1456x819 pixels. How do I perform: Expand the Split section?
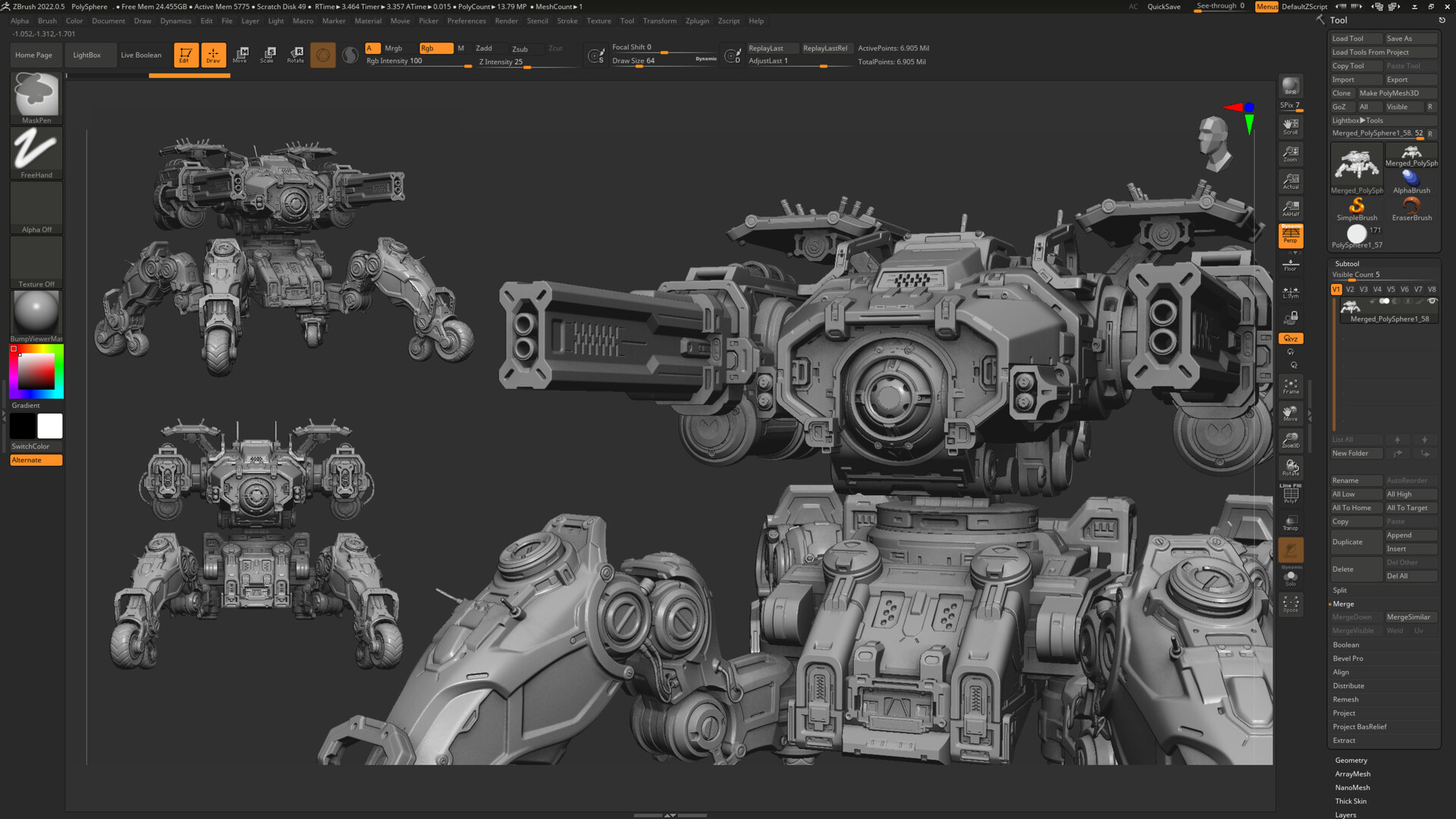(x=1340, y=590)
